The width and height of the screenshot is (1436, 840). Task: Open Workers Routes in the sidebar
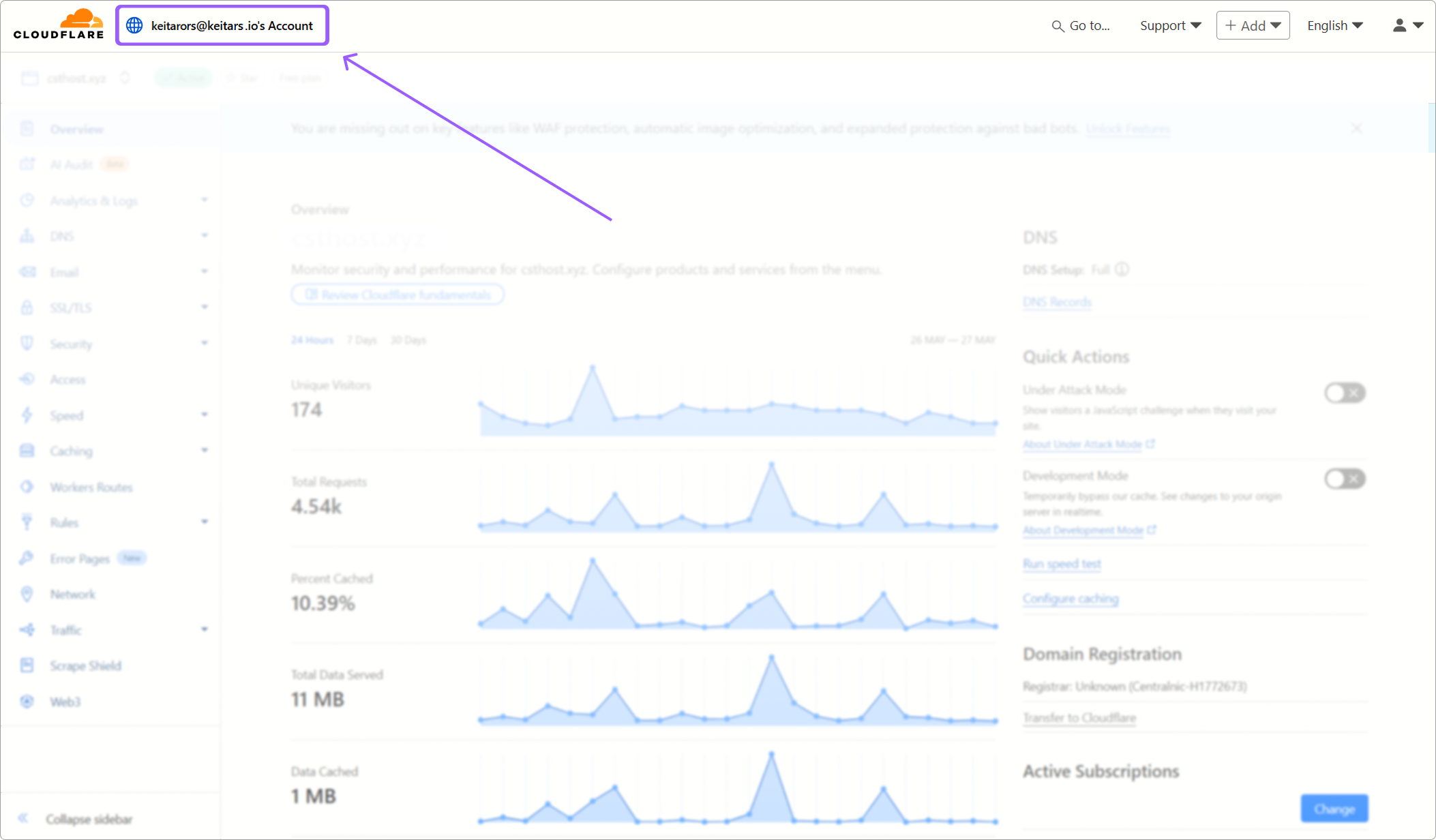pos(91,487)
